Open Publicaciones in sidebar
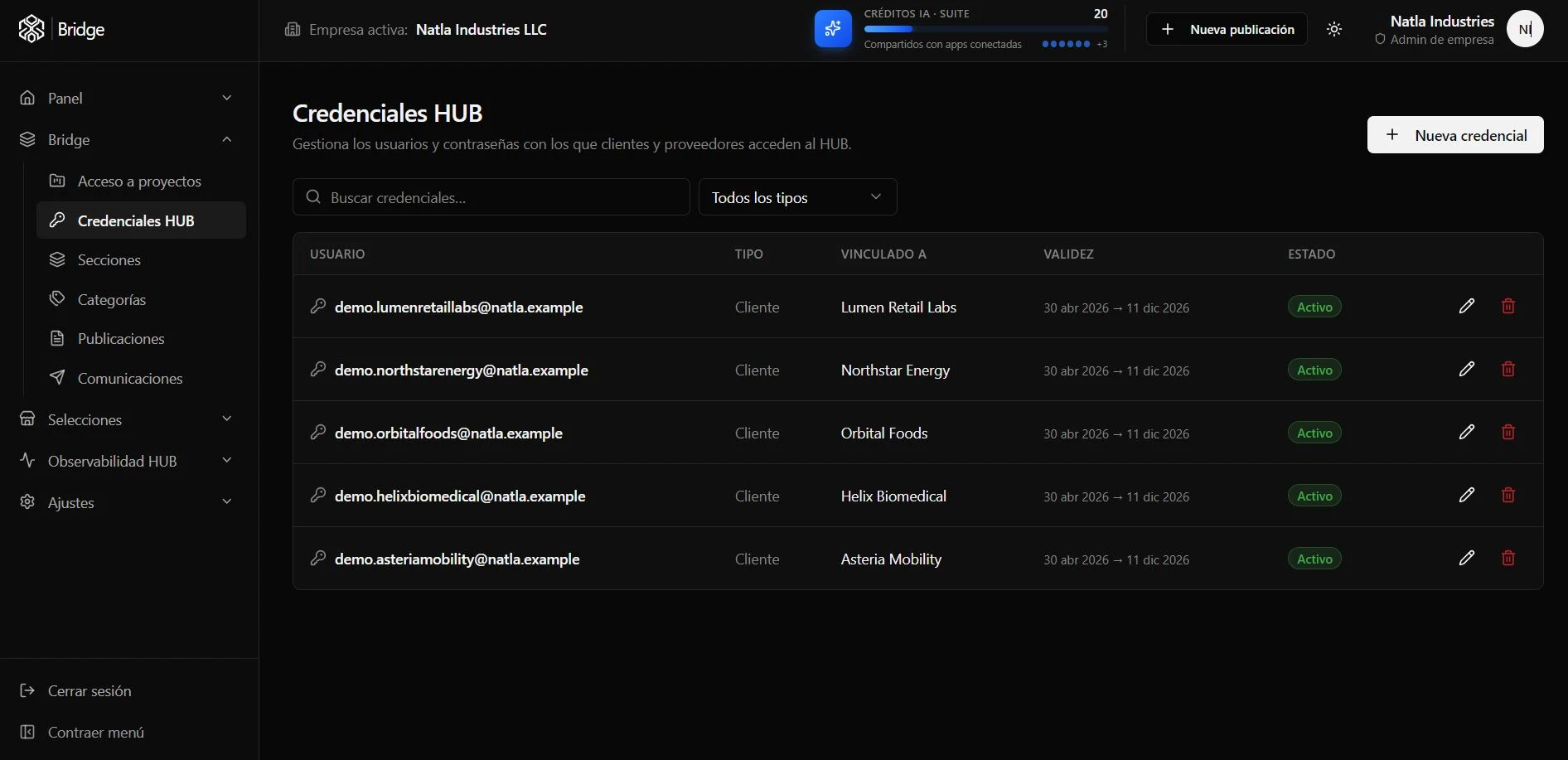This screenshot has width=1568, height=760. coord(141,338)
